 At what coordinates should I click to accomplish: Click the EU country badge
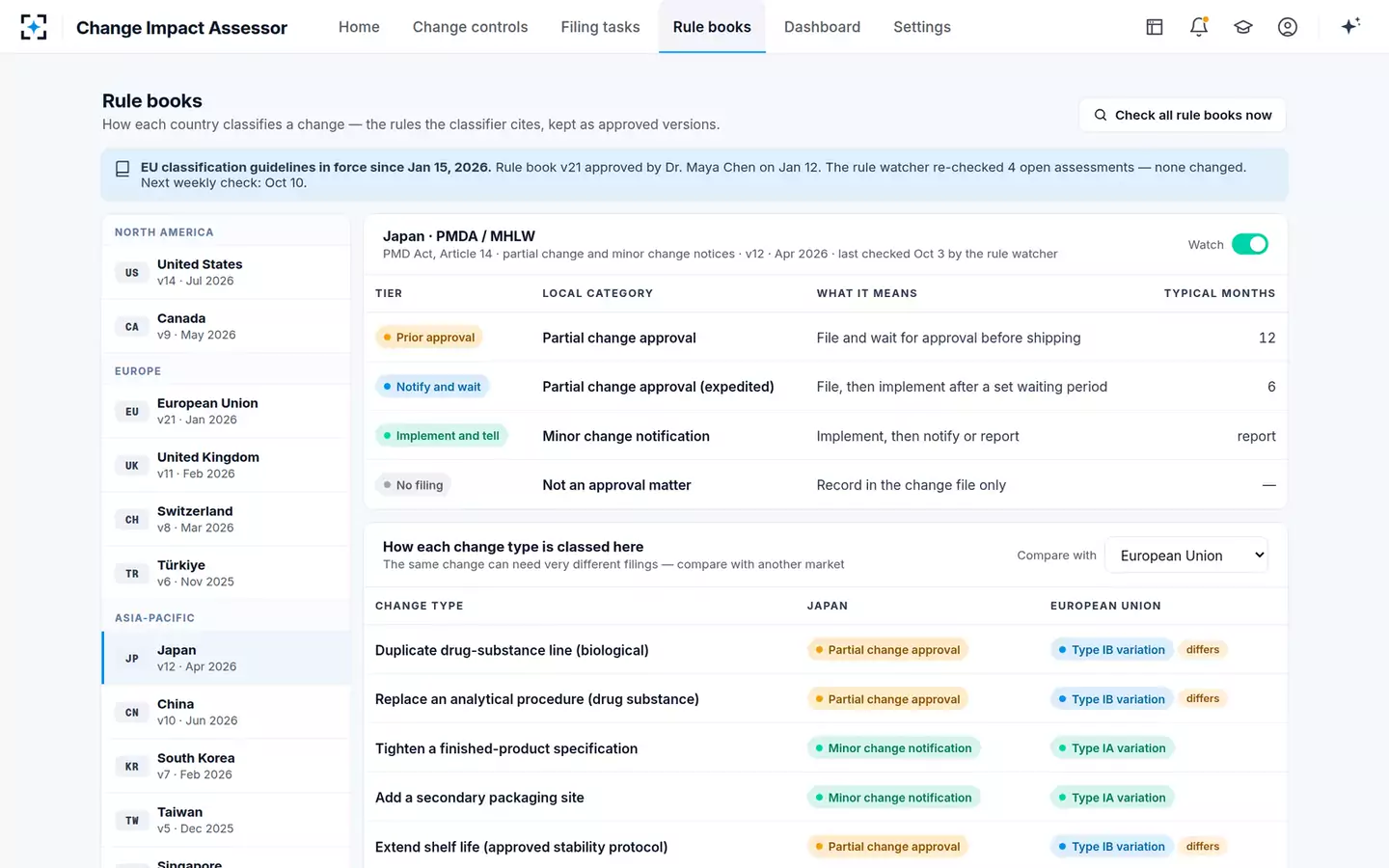click(132, 412)
